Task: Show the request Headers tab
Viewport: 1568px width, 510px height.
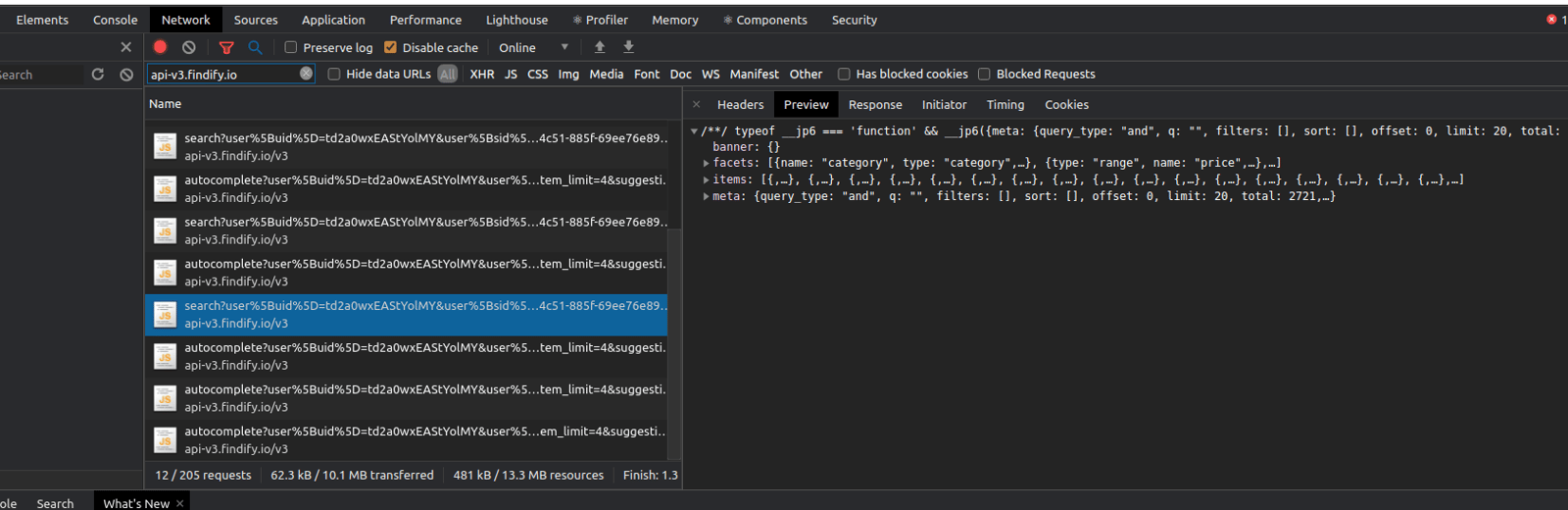Action: pos(740,104)
